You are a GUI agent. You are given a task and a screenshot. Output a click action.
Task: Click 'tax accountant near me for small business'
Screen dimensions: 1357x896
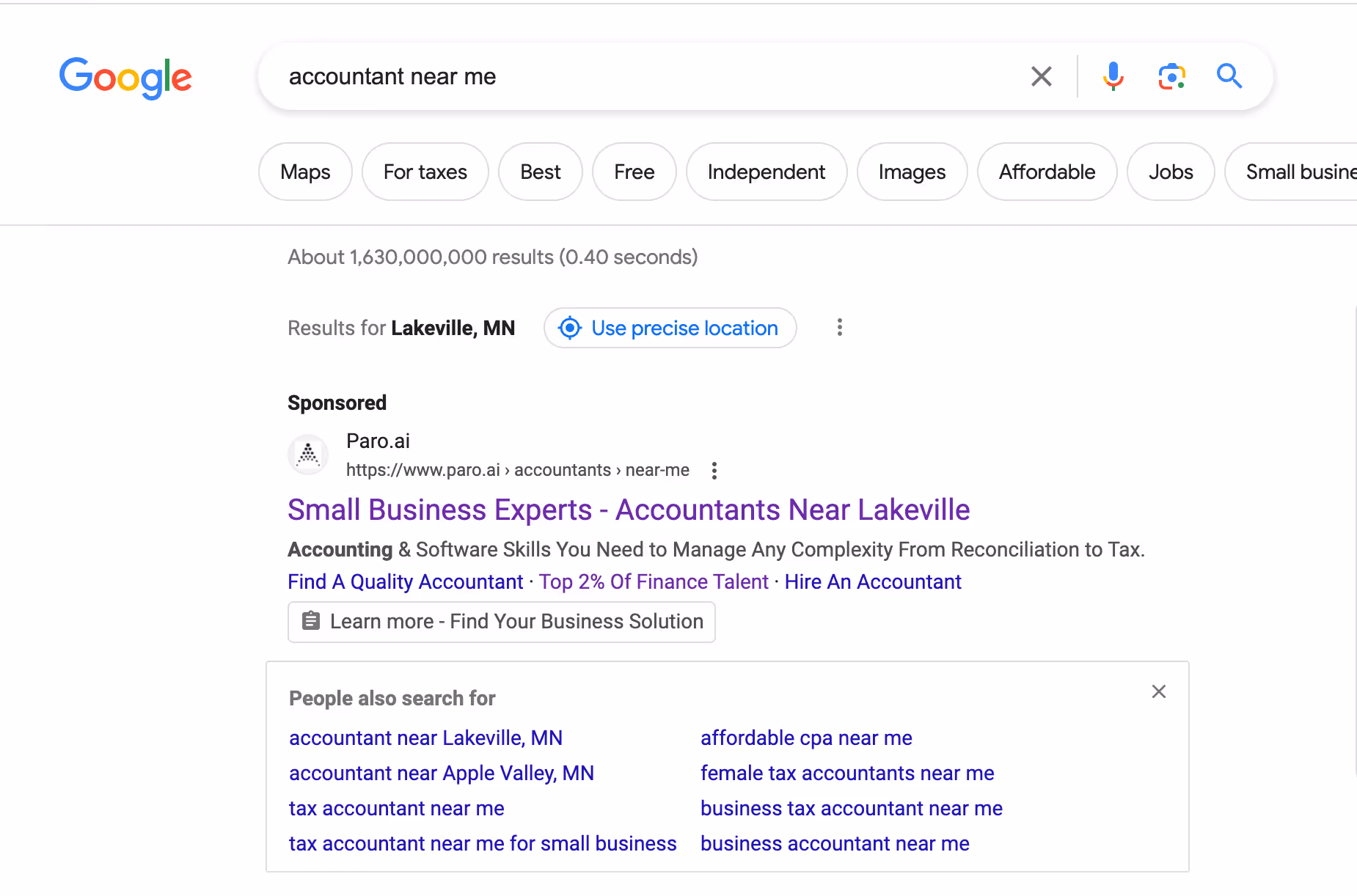tap(483, 843)
